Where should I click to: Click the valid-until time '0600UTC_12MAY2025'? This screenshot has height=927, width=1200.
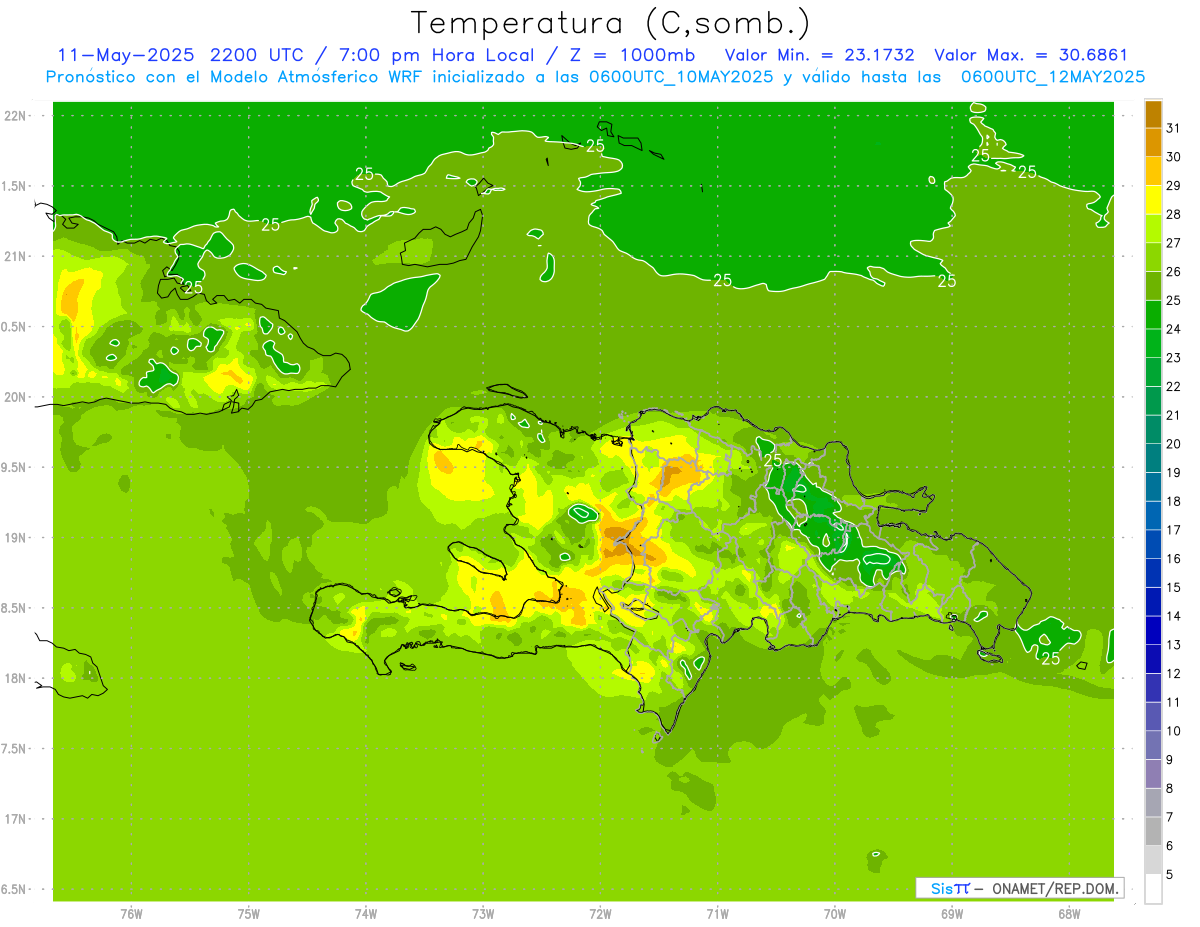point(1053,77)
